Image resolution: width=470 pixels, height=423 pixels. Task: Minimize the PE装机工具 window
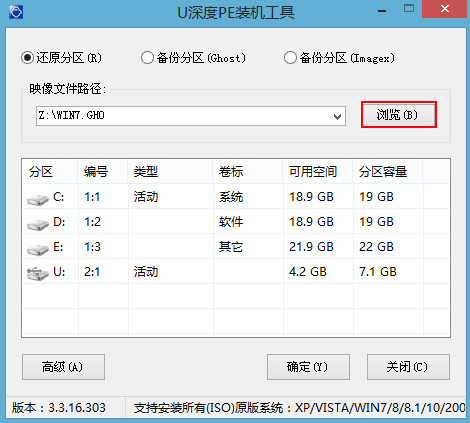(x=382, y=11)
